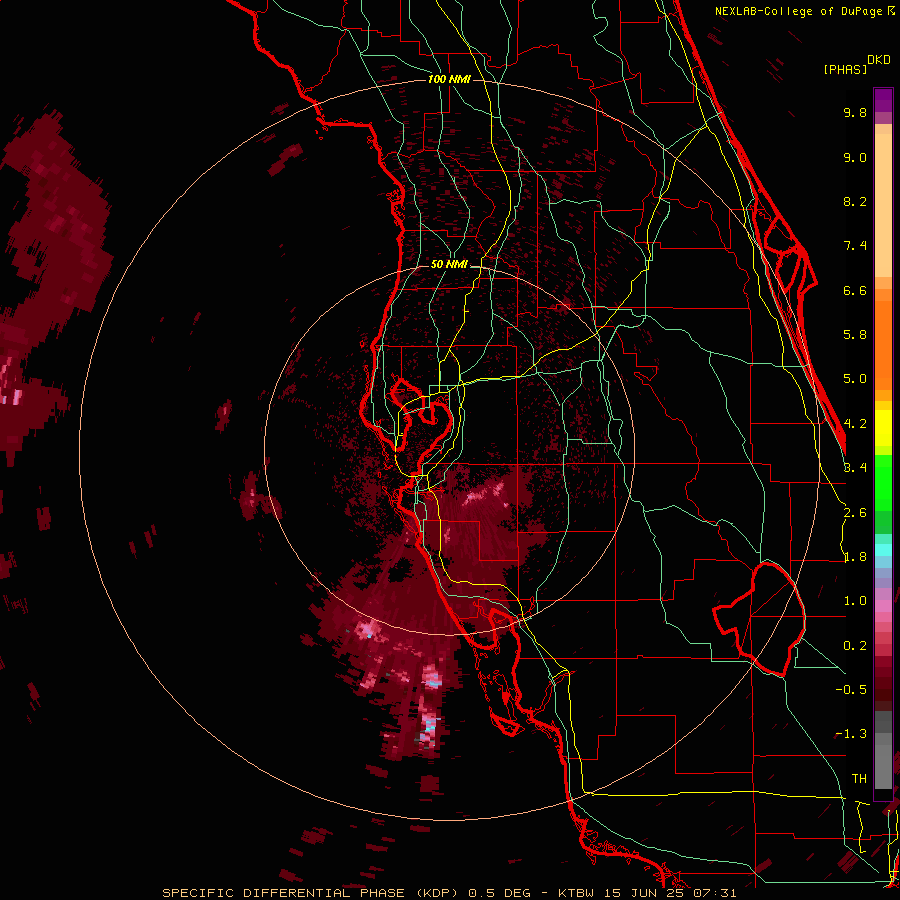Select the 50 NMI range ring label
Screen dimensions: 900x900
pos(449,264)
